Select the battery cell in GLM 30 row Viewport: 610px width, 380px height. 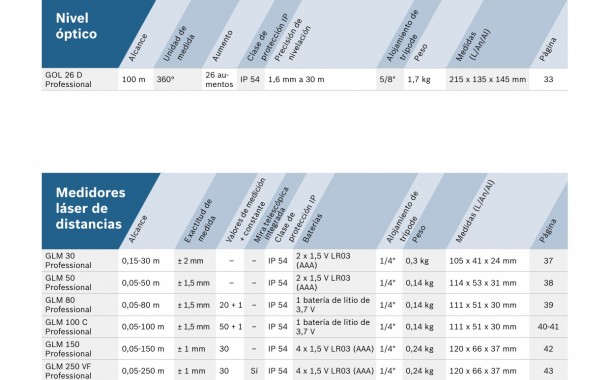pos(323,261)
